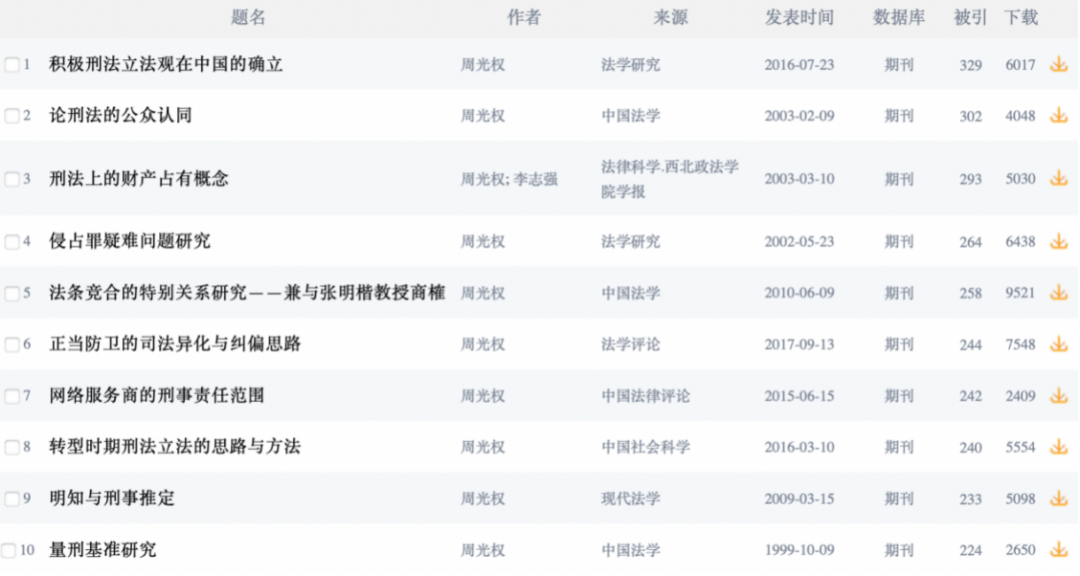
Task: Open title 量刑基准研究
Action: click(103, 550)
